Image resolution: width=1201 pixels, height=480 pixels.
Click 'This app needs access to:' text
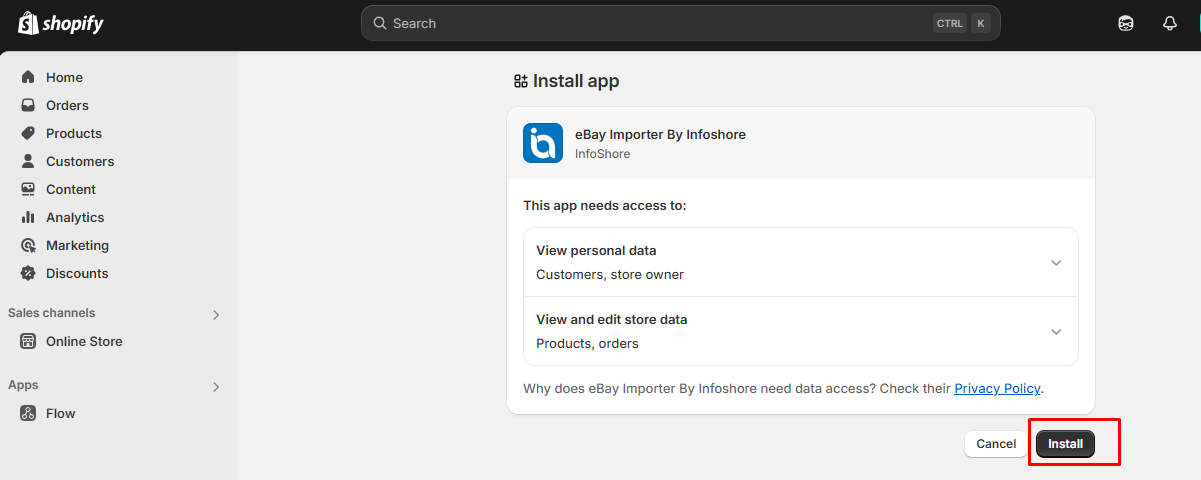[605, 205]
